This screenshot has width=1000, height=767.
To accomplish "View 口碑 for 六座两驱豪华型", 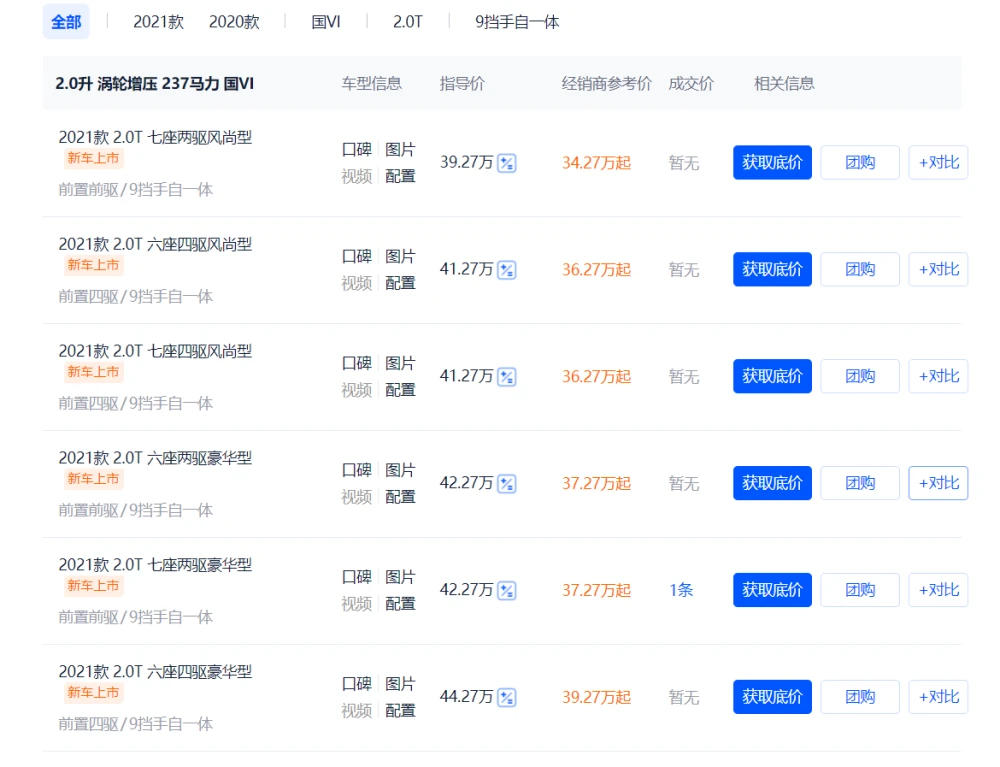I will click(x=357, y=471).
